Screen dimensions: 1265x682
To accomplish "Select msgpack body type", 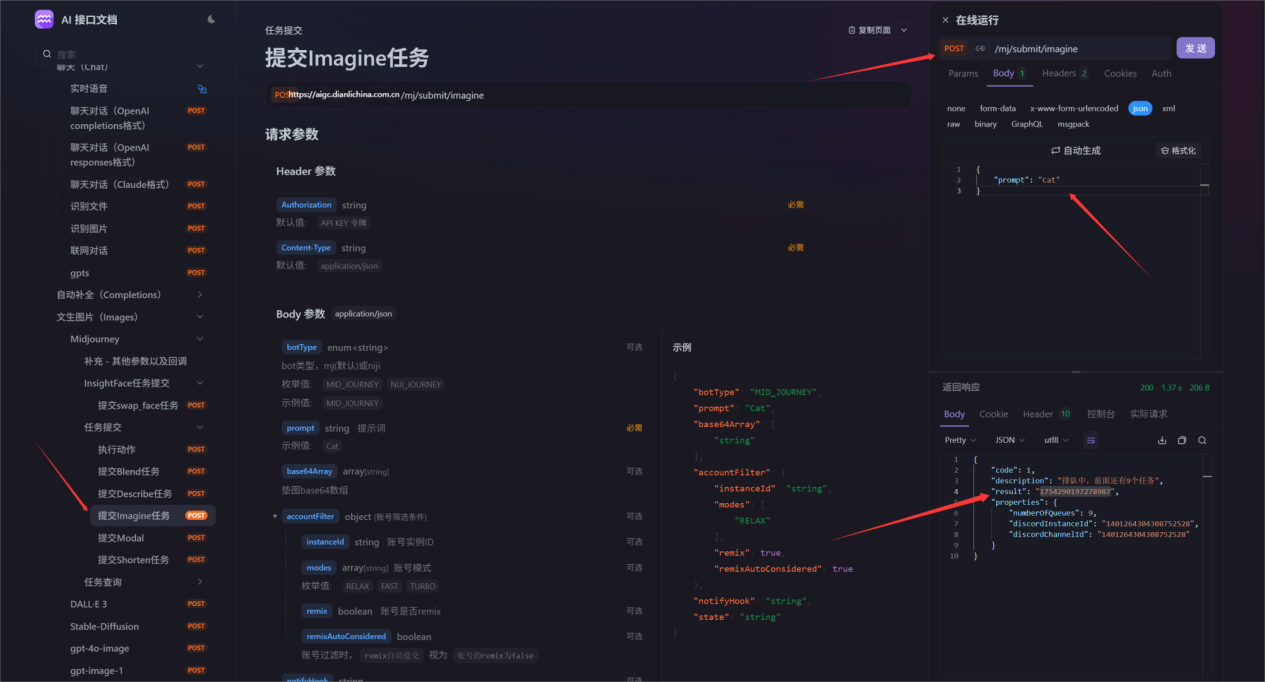I will point(1073,124).
